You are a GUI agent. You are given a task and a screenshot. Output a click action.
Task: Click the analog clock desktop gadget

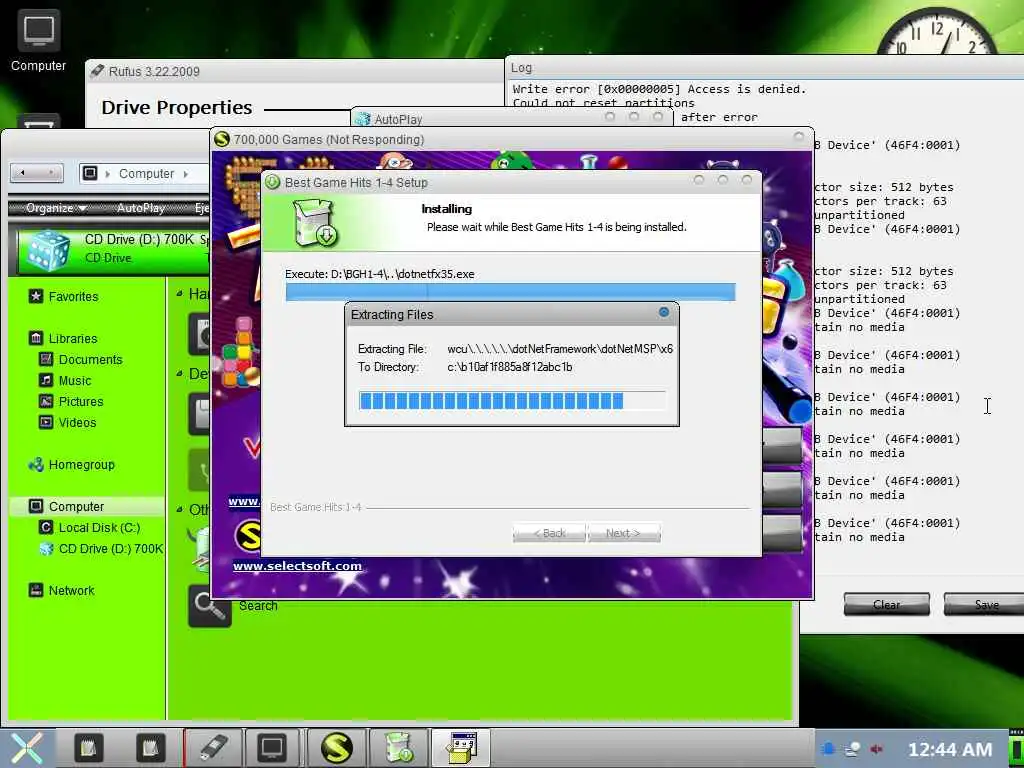(937, 31)
